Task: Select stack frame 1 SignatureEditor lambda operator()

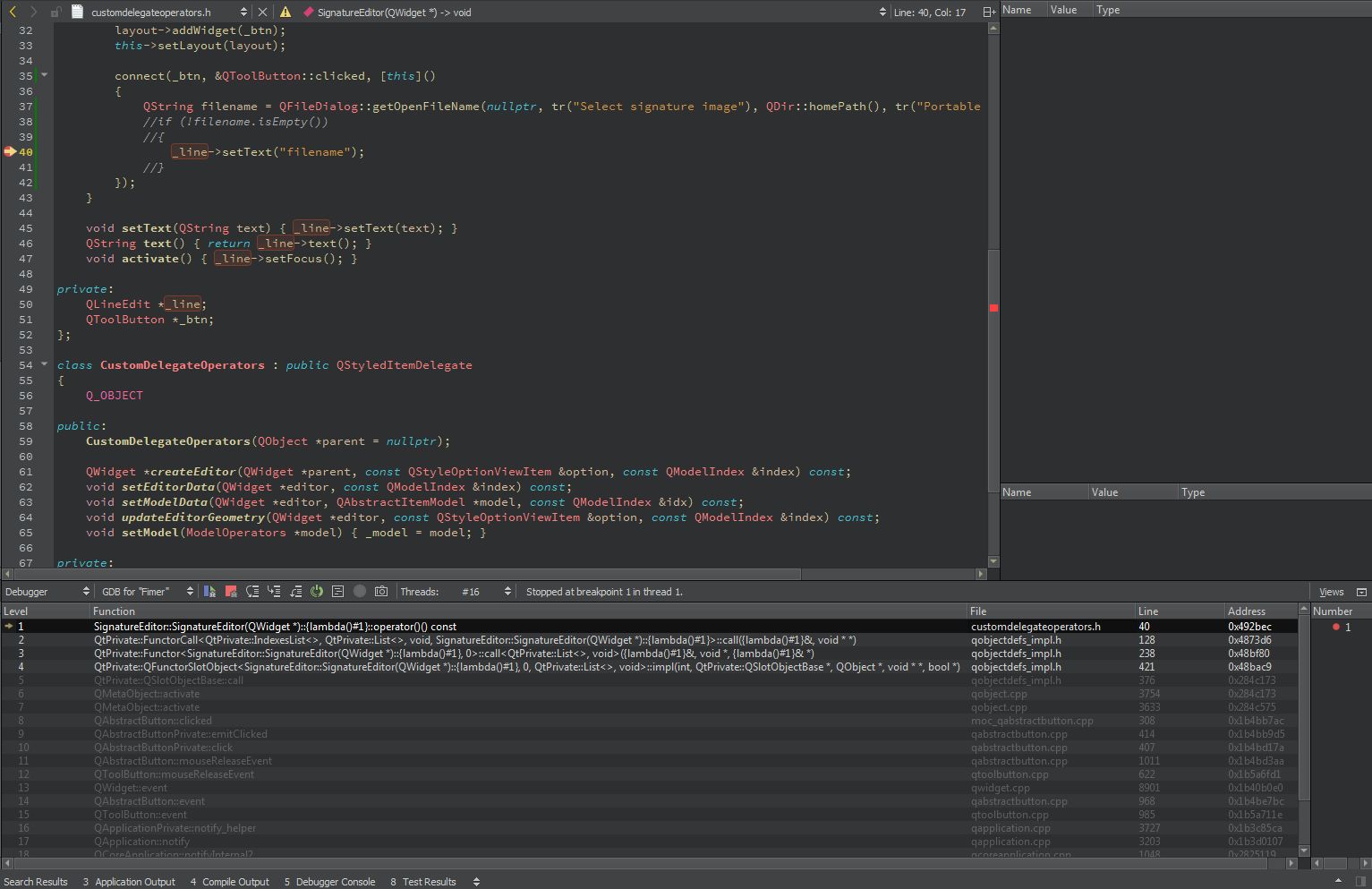Action: tap(649, 627)
